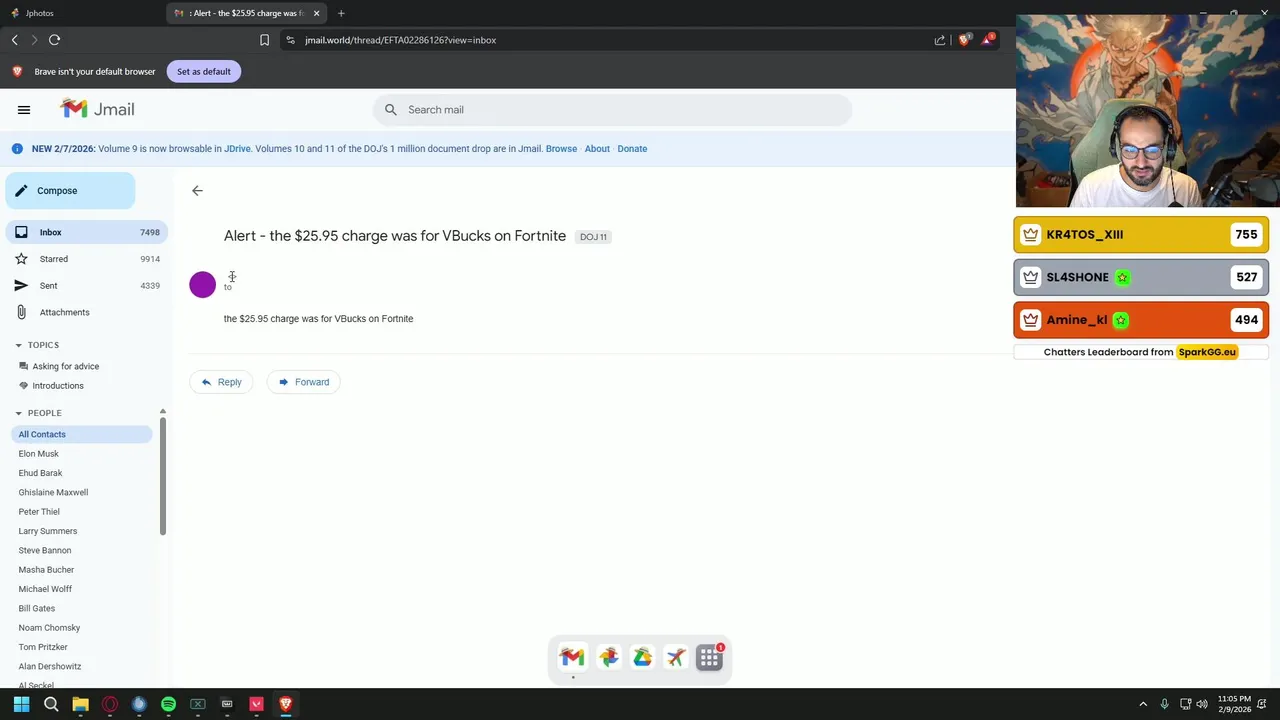This screenshot has height=720, width=1280.
Task: Click the Brave icon in the taskbar
Action: 286,704
